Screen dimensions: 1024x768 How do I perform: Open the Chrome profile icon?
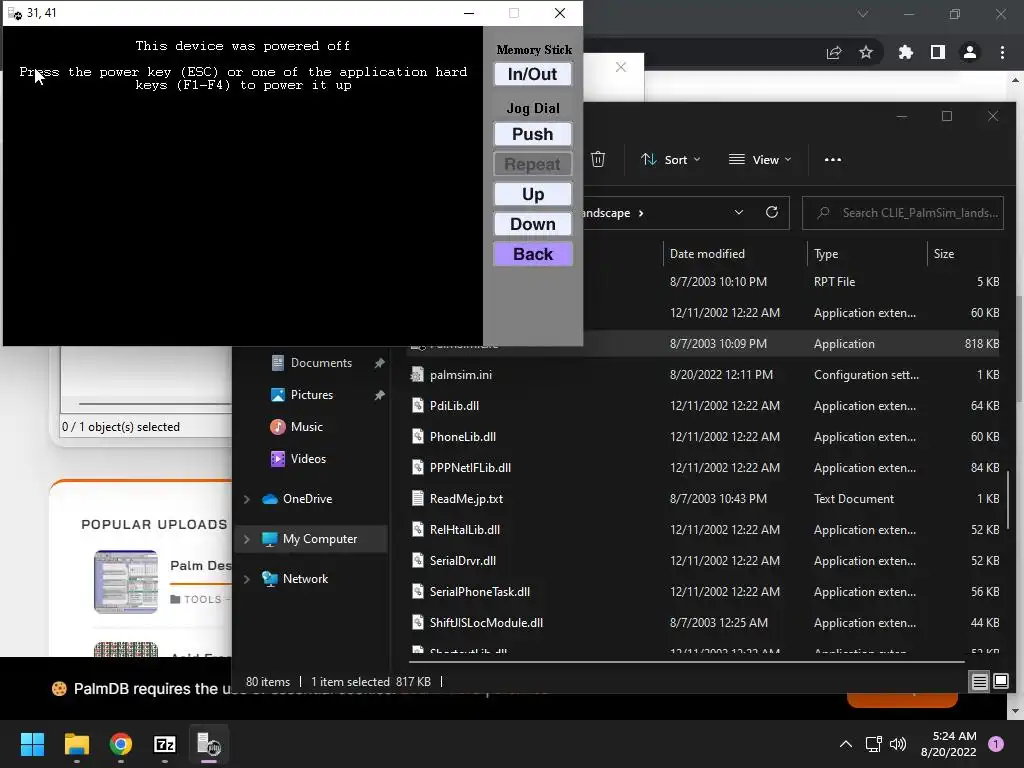[970, 52]
